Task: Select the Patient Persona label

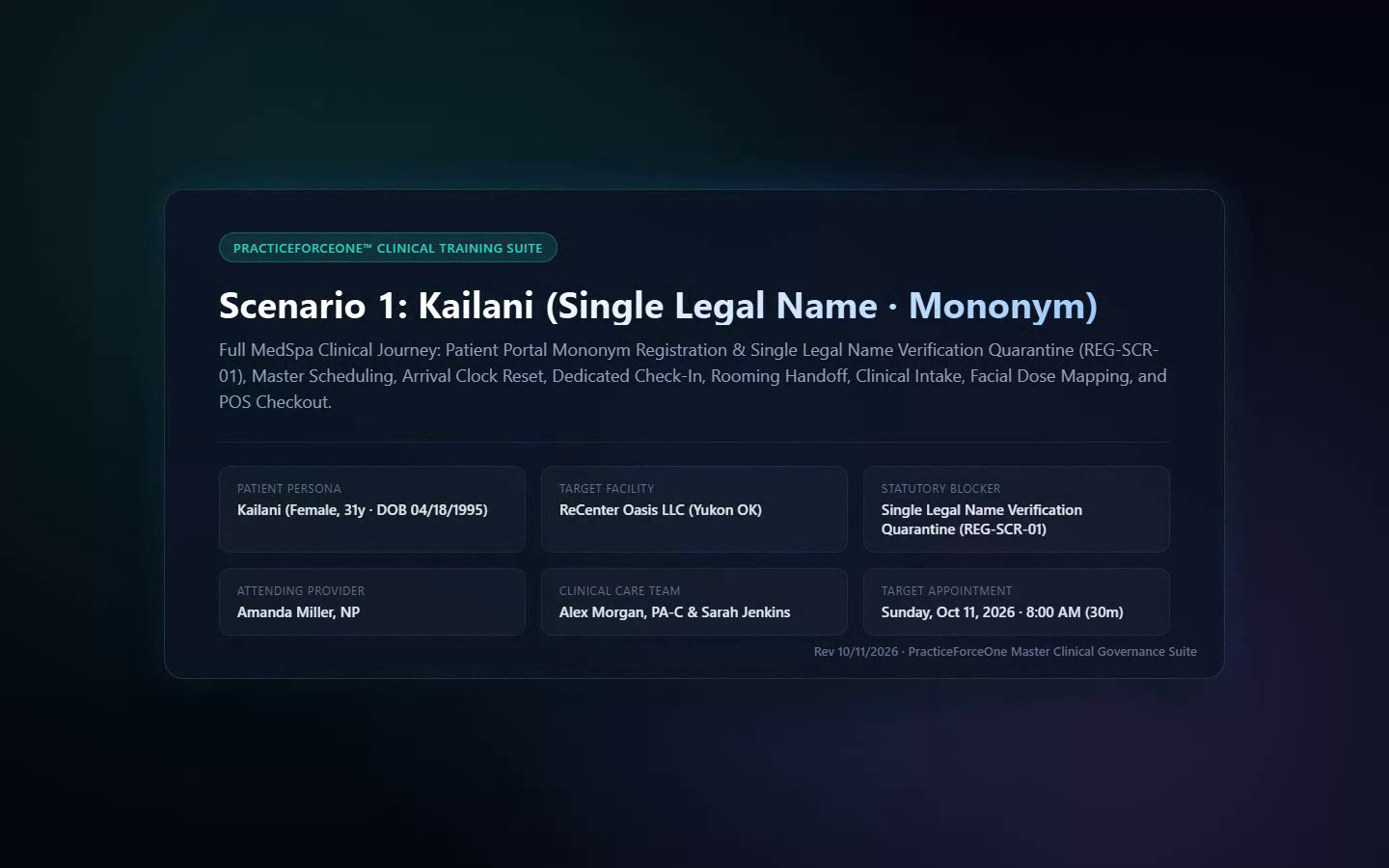Action: point(289,489)
